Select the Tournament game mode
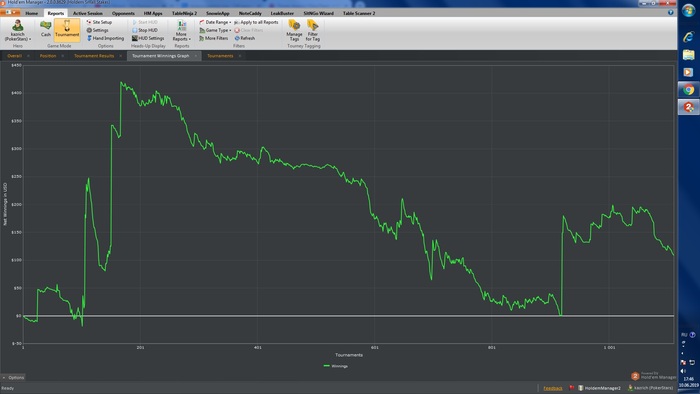 pyautogui.click(x=67, y=29)
